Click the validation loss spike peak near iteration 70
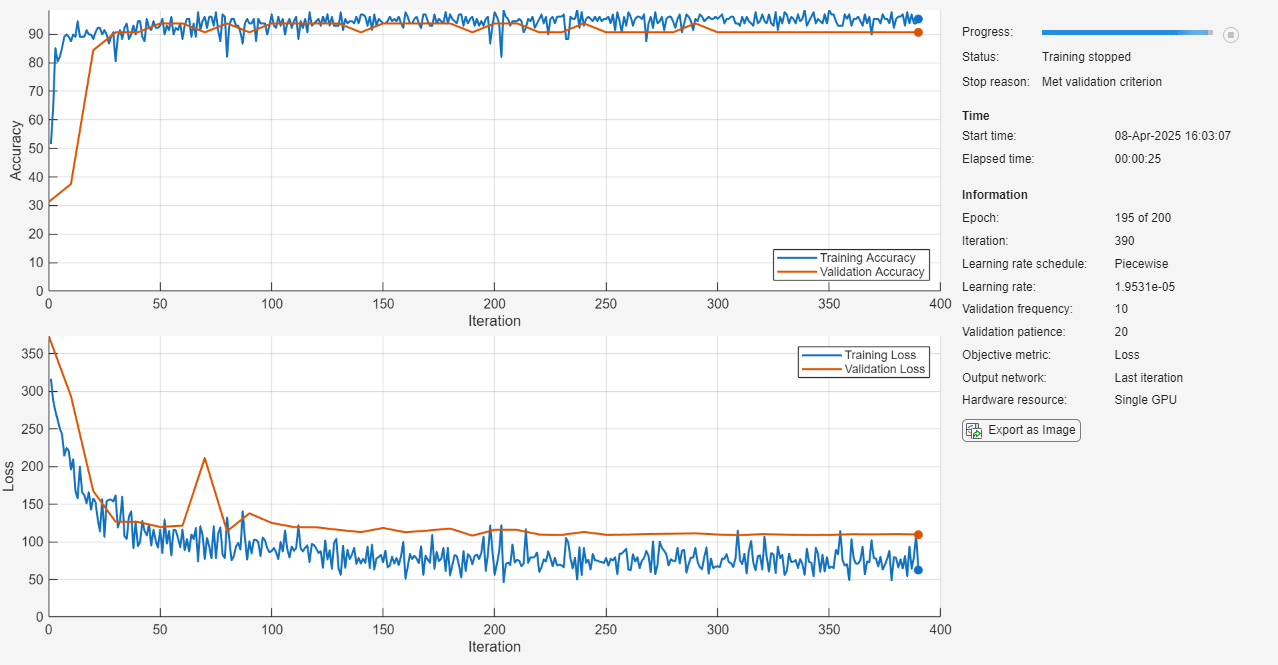The height and width of the screenshot is (665, 1278). (205, 458)
